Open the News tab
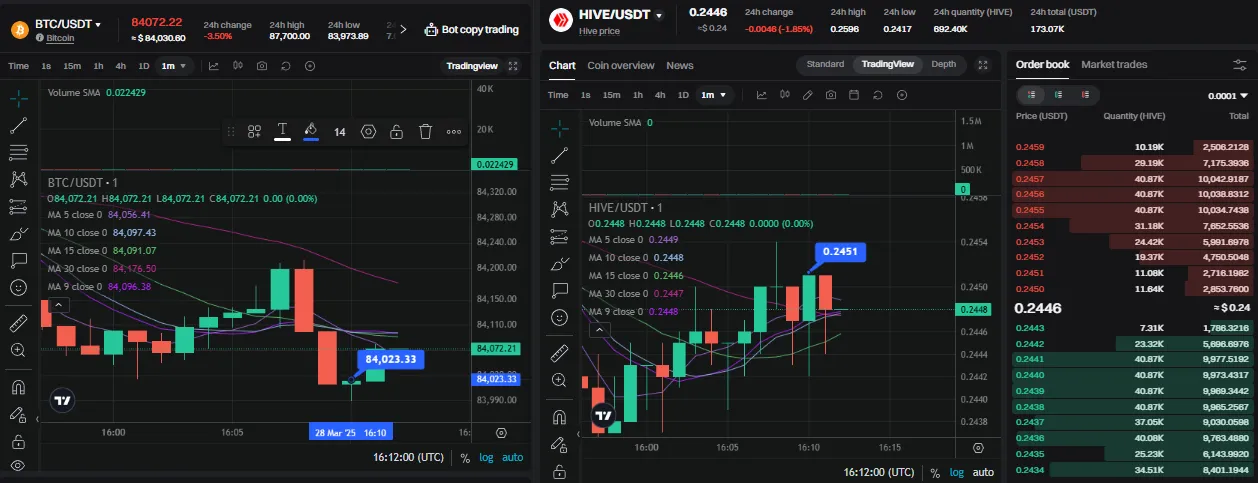The width and height of the screenshot is (1258, 483). 680,65
